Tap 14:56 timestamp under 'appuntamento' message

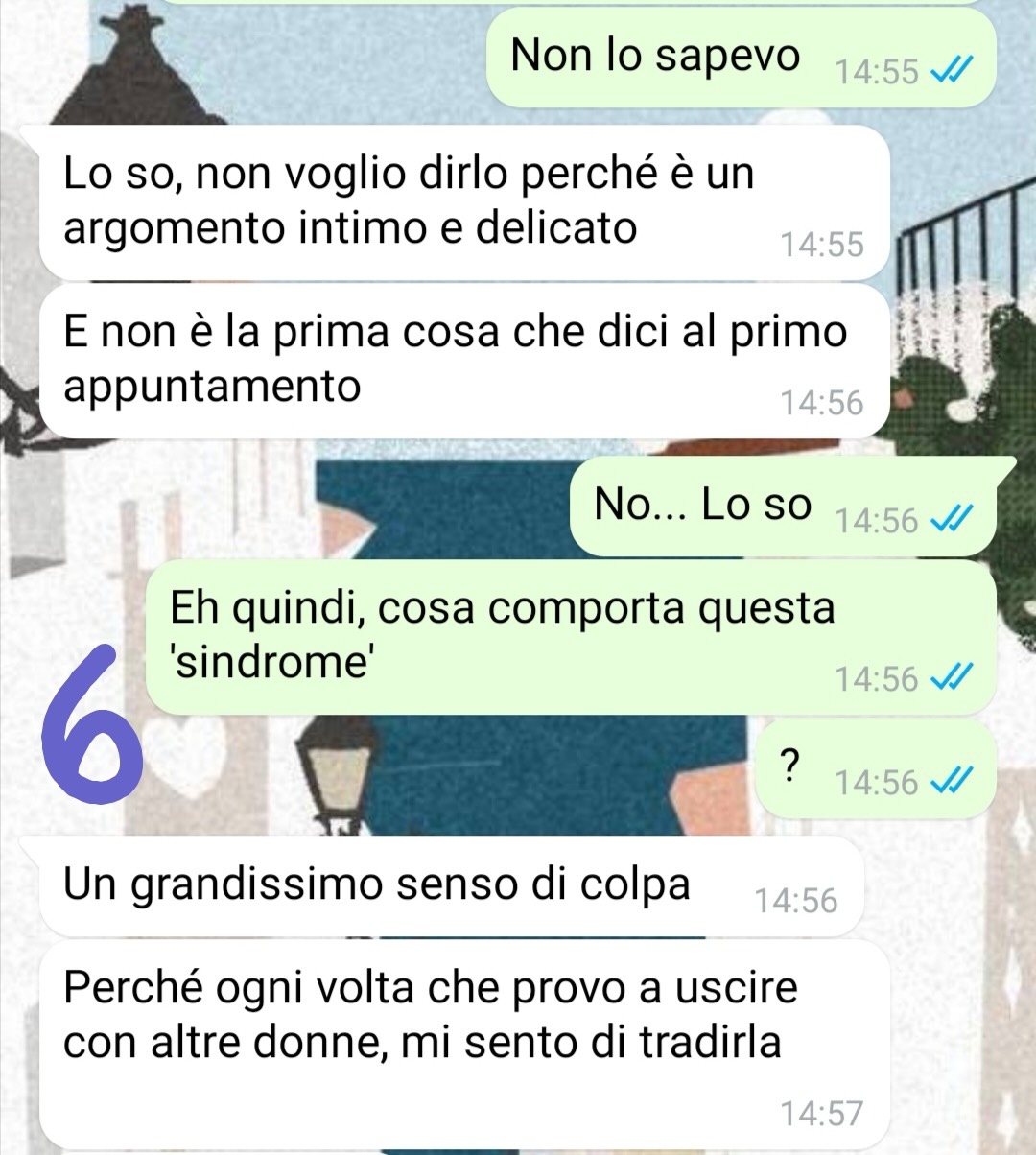[x=822, y=403]
